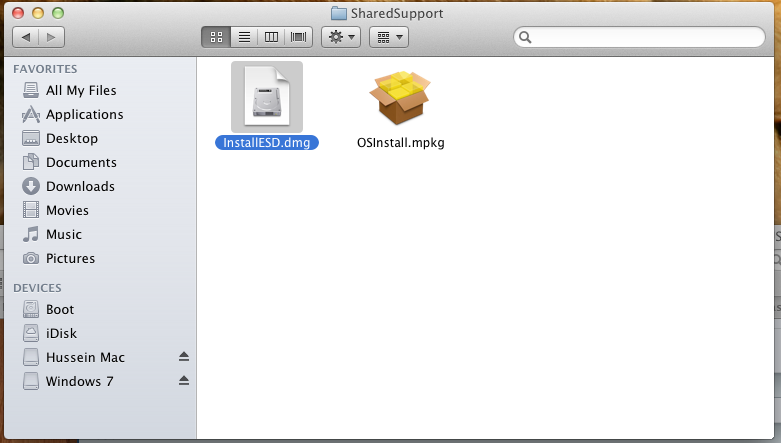Click the Boot hard drive icon

coord(31,309)
